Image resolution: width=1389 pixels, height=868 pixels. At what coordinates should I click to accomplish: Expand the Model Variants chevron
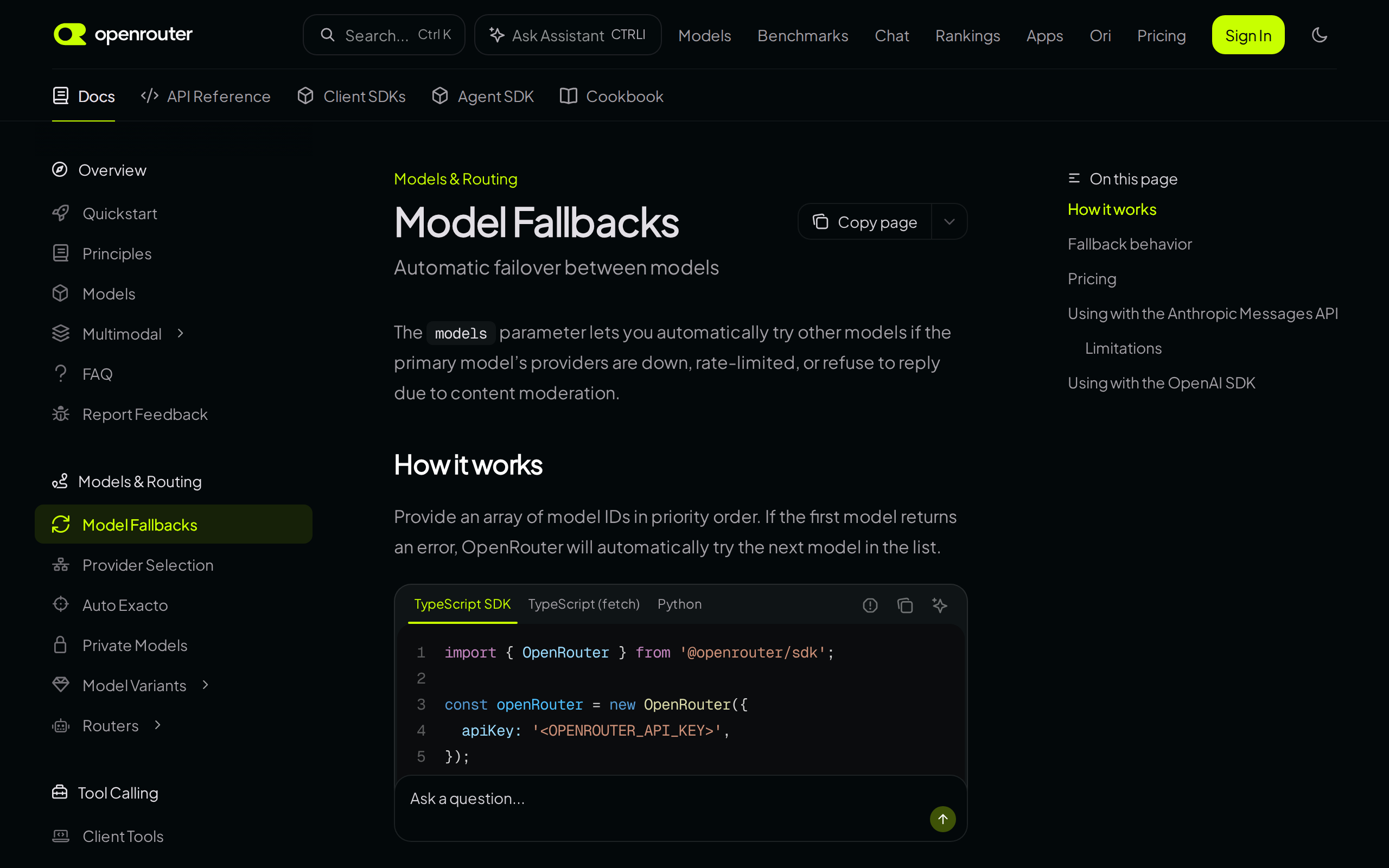(x=206, y=684)
